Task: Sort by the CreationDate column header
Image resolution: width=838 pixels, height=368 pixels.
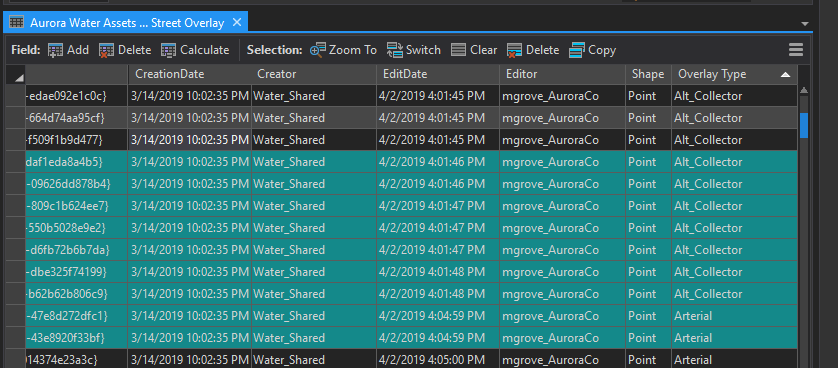Action: tap(189, 75)
